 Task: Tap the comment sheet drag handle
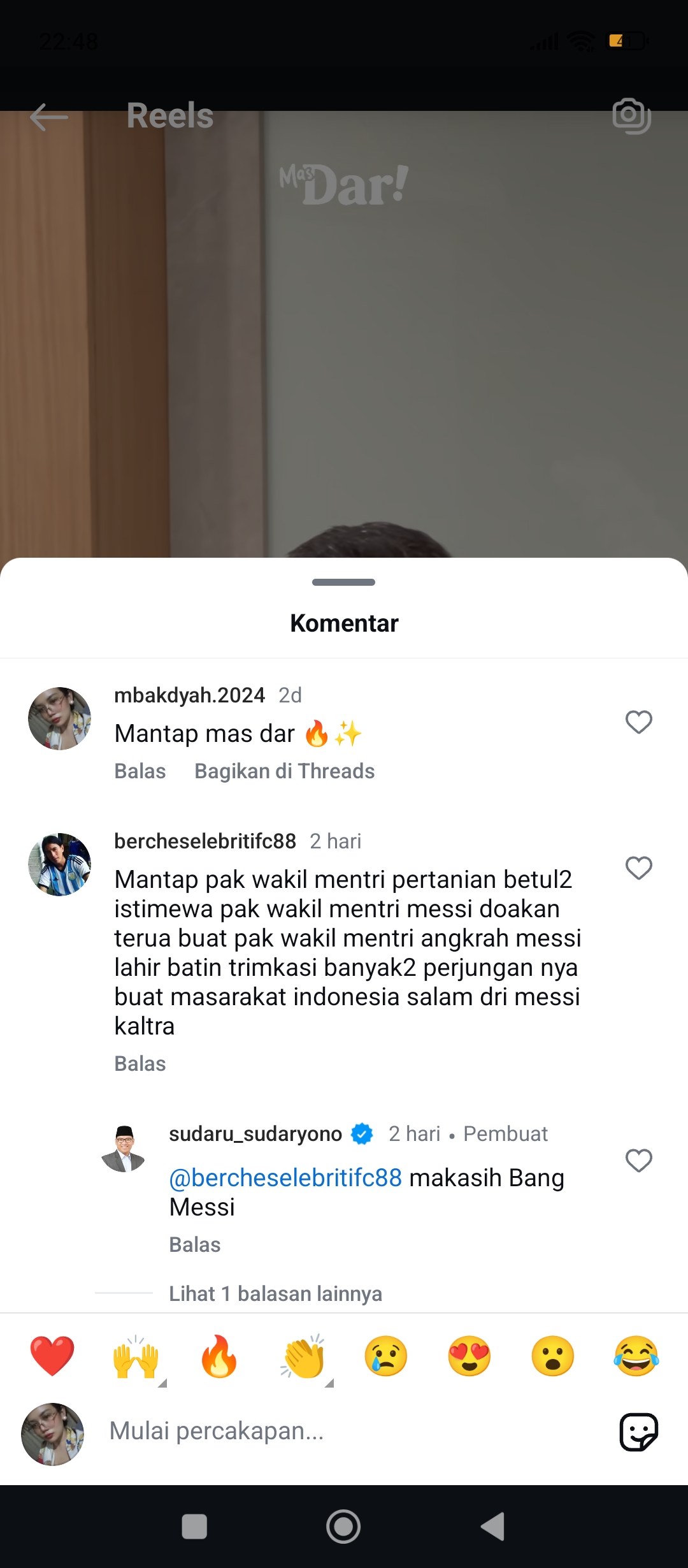(x=343, y=582)
